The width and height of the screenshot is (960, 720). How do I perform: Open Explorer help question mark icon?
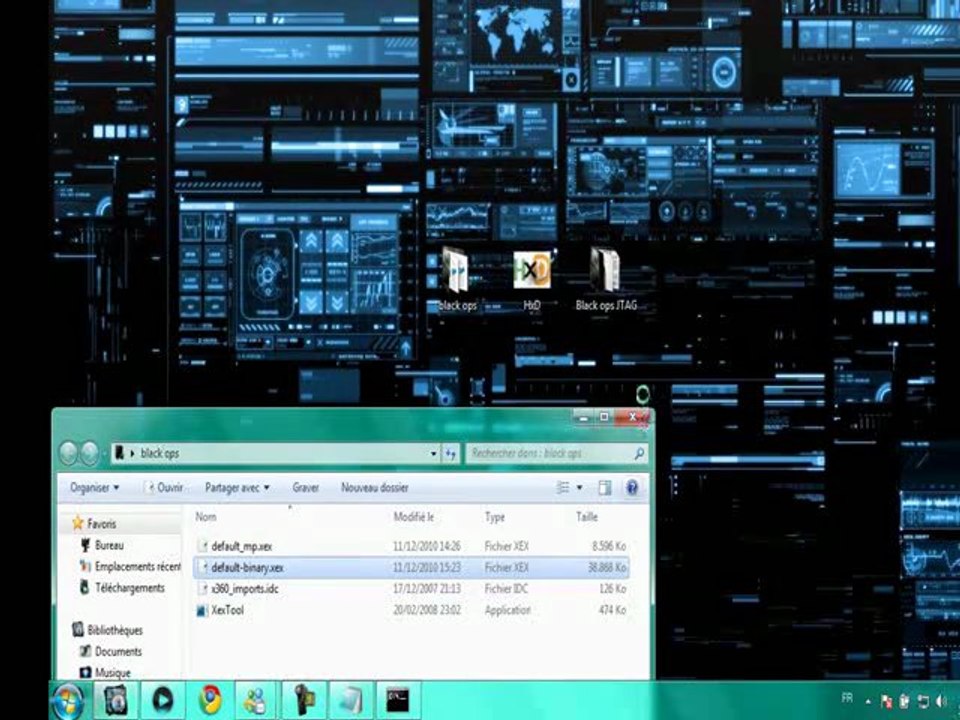[x=632, y=487]
